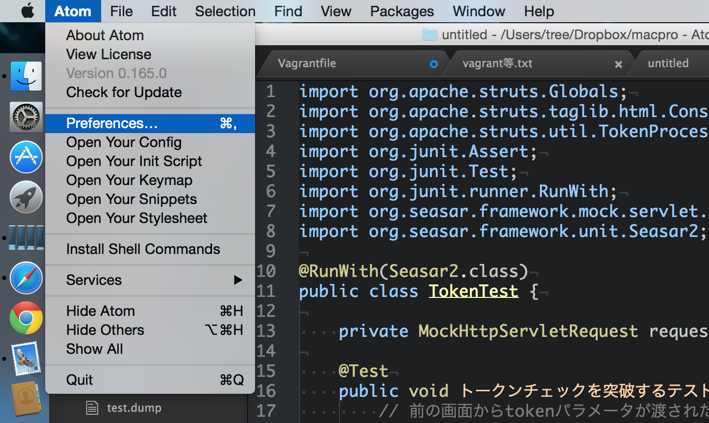Open the Packages menu
Viewport: 709px width, 423px height.
coord(402,11)
